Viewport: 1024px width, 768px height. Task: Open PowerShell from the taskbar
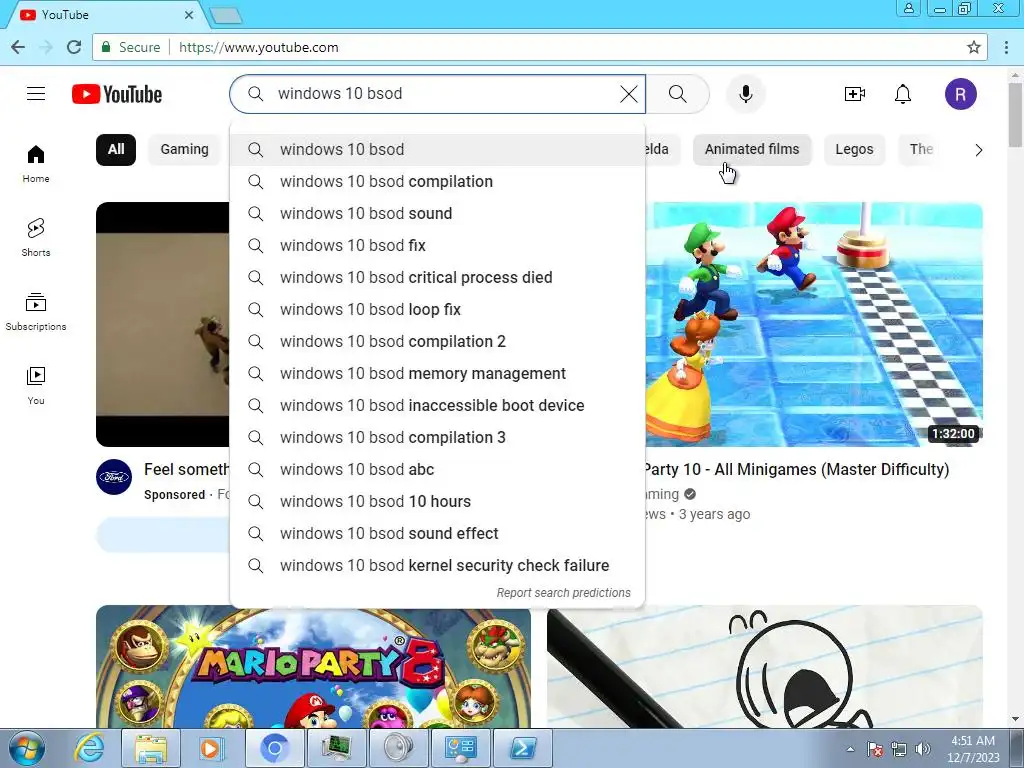point(522,748)
